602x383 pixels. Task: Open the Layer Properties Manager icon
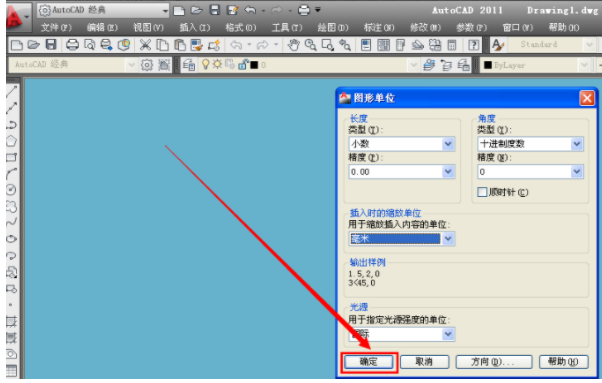188,65
